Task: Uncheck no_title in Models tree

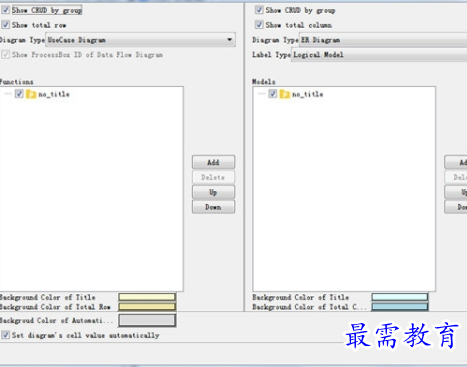Action: point(273,94)
